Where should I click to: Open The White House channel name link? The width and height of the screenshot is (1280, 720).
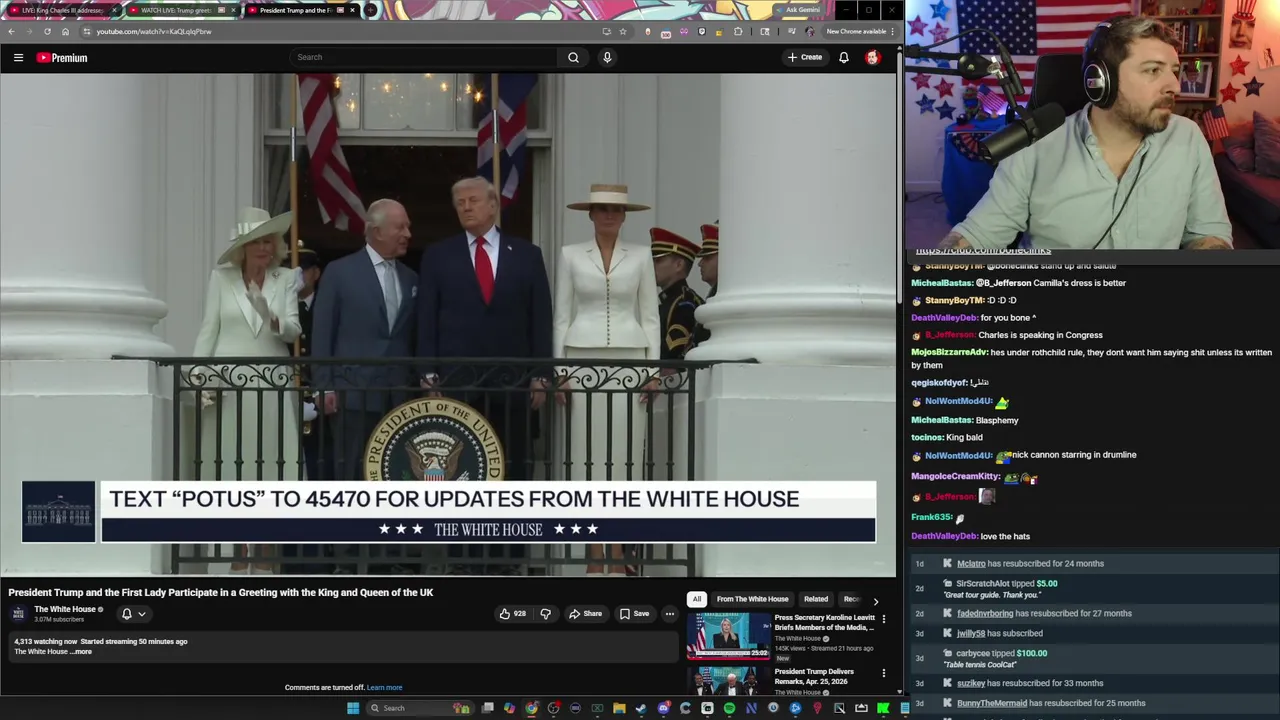(65, 609)
